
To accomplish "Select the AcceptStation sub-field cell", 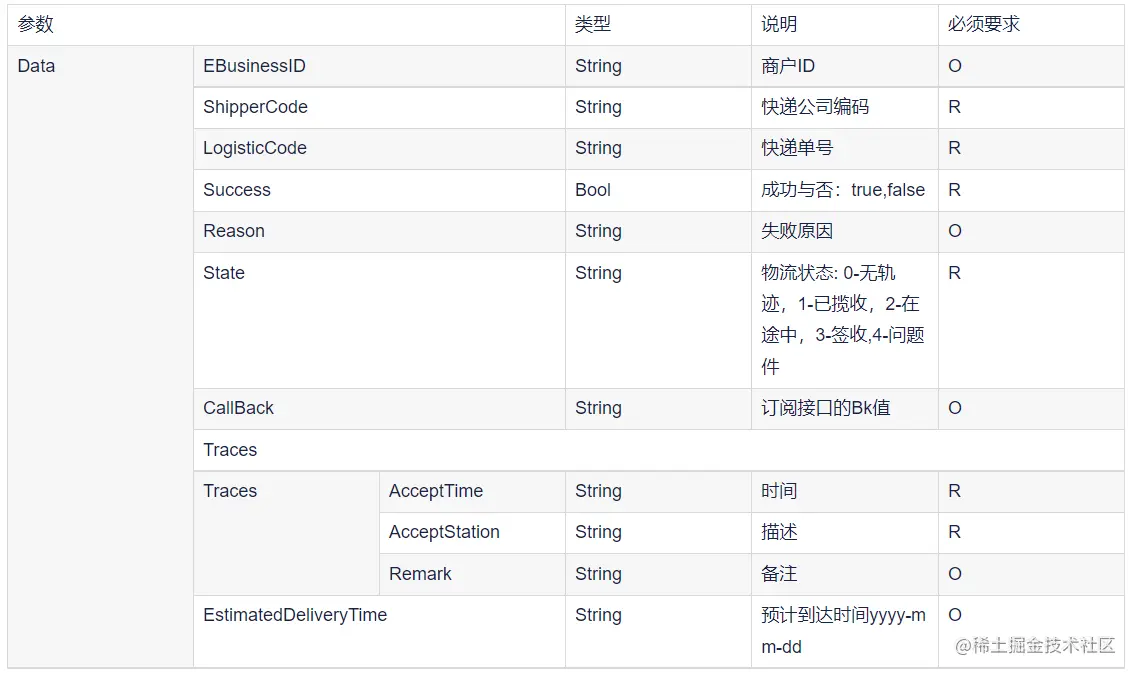I will [444, 532].
